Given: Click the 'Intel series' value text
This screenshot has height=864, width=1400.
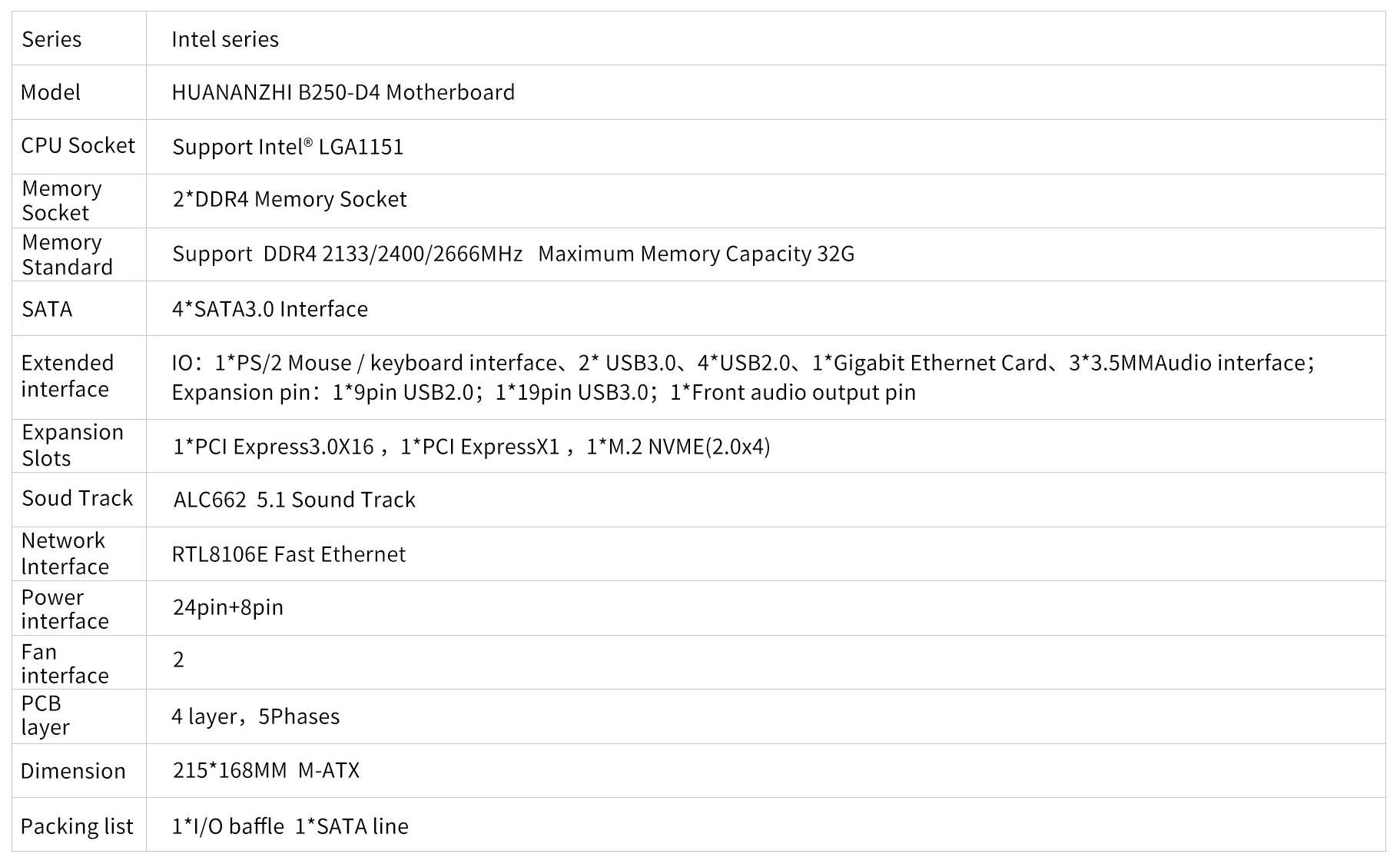Looking at the screenshot, I should point(224,39).
